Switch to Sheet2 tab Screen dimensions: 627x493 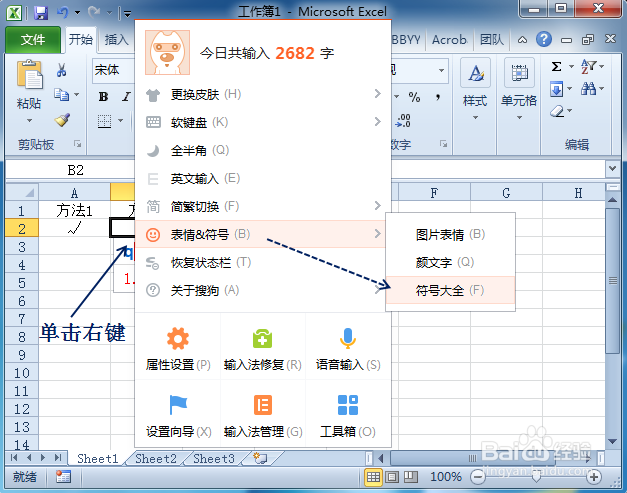click(x=156, y=459)
